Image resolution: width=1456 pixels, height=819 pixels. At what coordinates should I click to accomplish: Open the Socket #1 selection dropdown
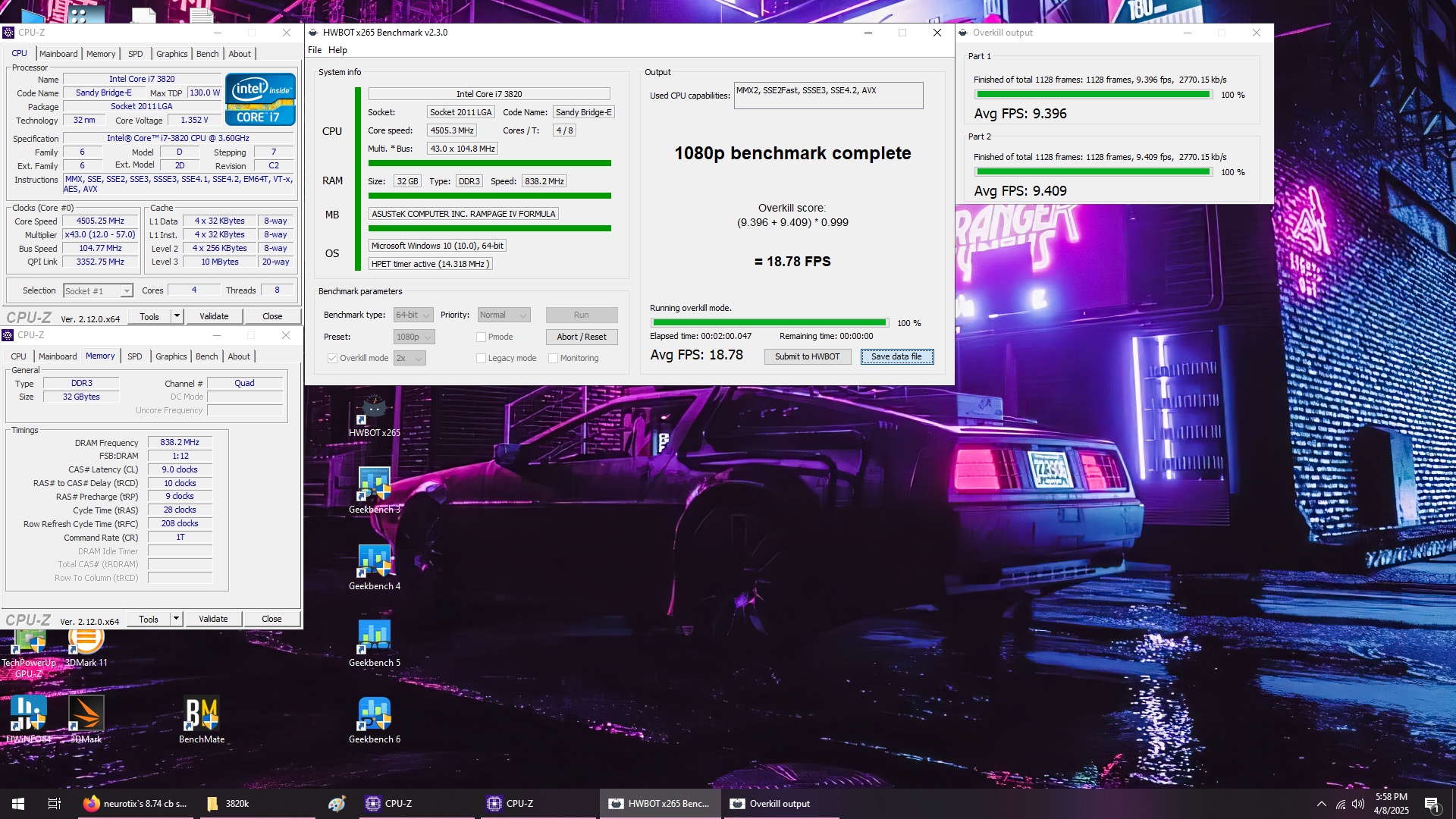[98, 291]
